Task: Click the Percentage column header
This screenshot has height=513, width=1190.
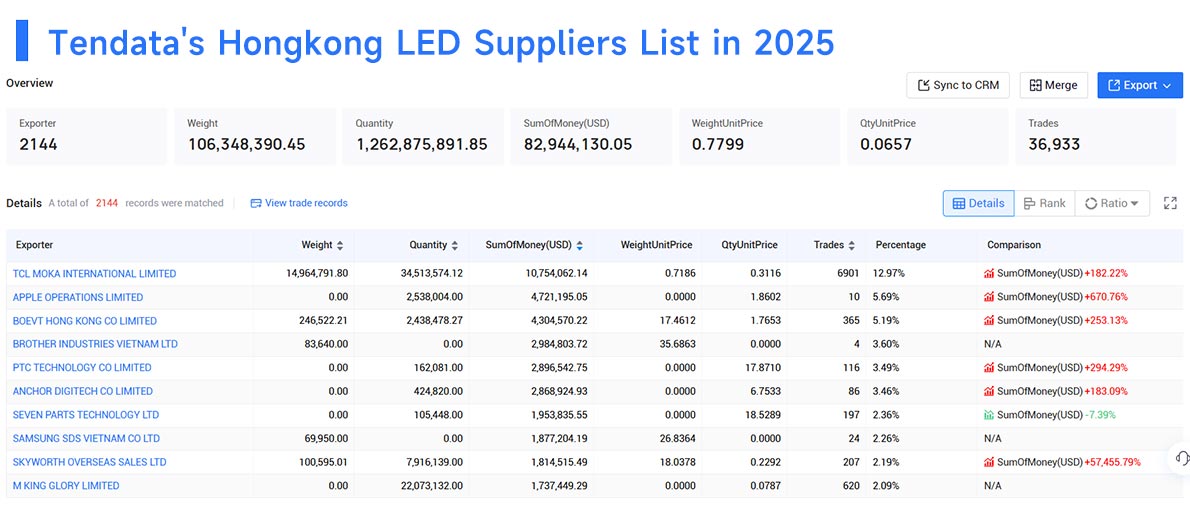Action: coord(900,245)
